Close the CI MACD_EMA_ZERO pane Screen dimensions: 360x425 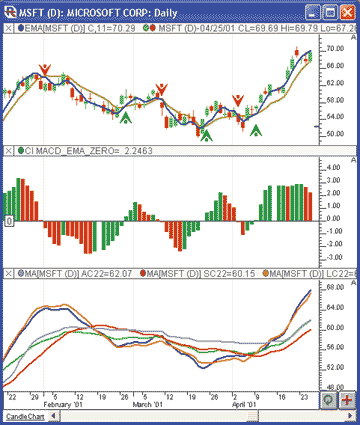click(x=9, y=151)
